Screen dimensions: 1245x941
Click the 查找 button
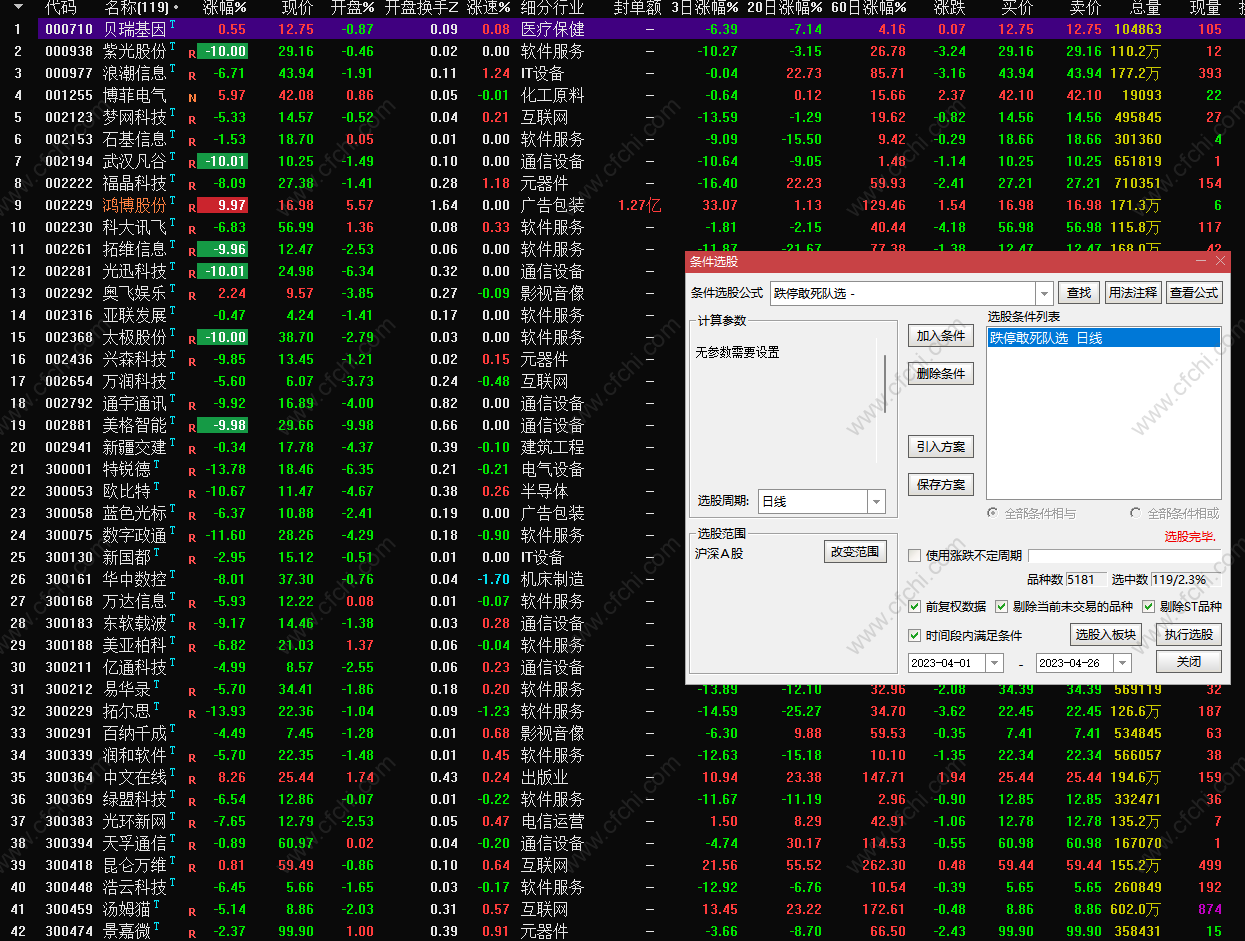click(1079, 293)
